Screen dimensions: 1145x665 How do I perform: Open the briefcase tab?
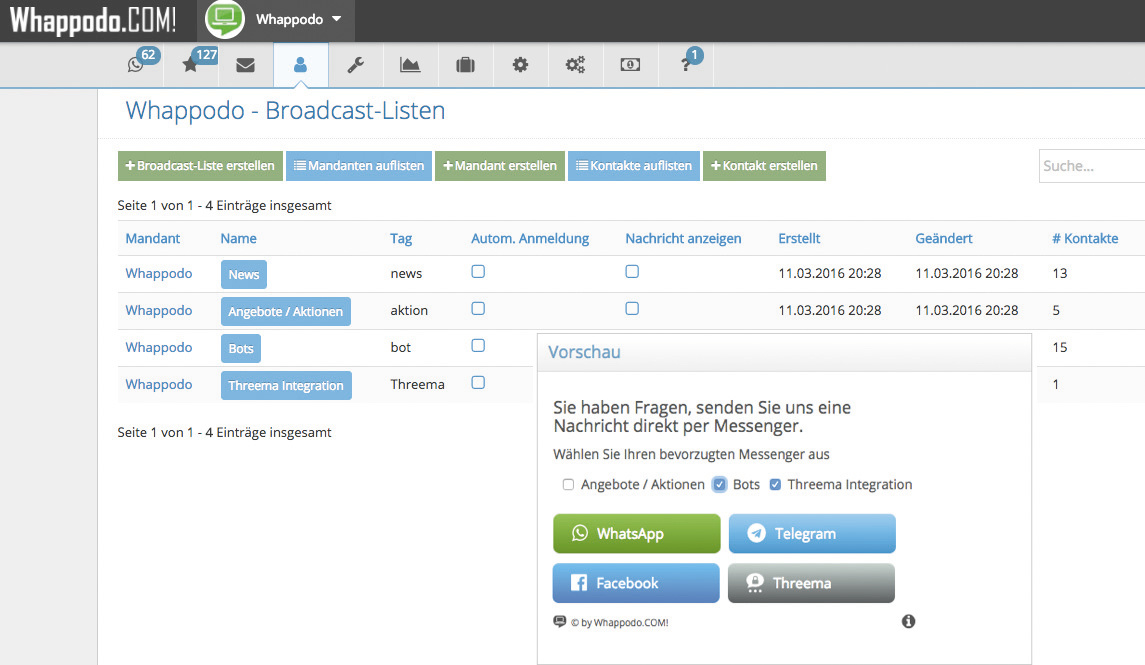click(465, 65)
